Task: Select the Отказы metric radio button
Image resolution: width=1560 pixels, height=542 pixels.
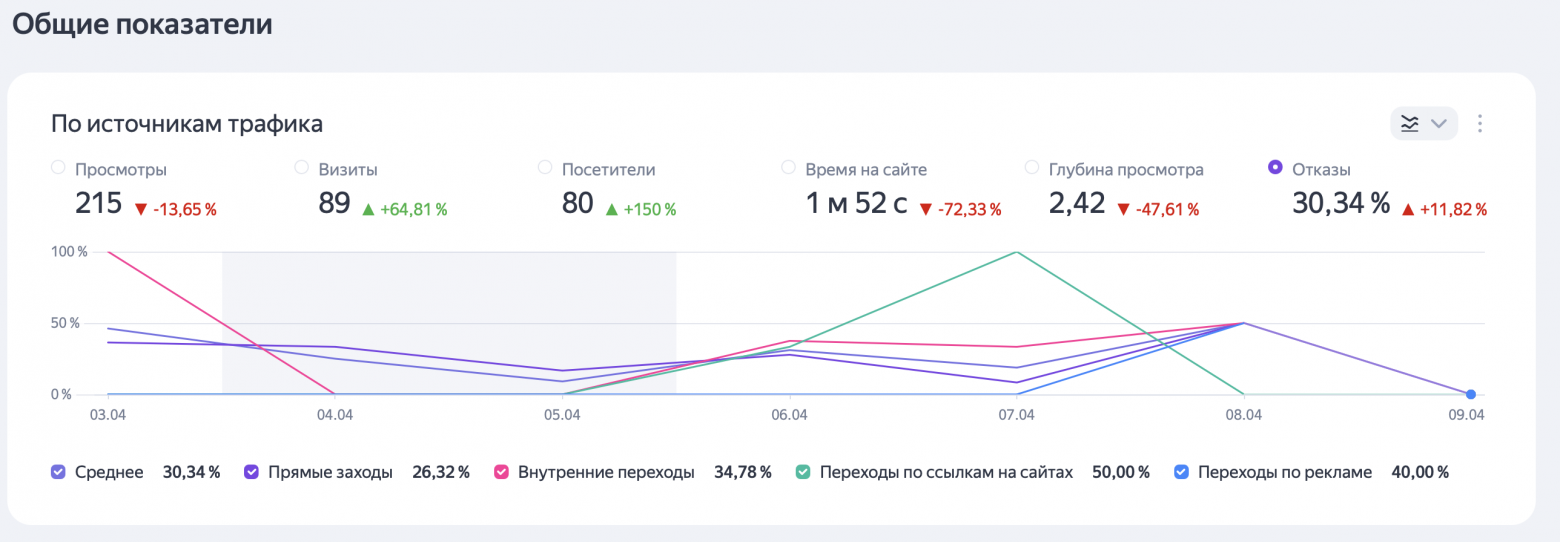Action: point(1275,168)
